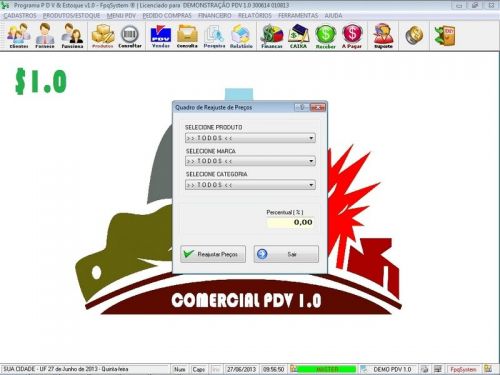The width and height of the screenshot is (500, 375).
Task: Open the PRODUTOS/ESTOQUE menu
Action: coord(71,16)
